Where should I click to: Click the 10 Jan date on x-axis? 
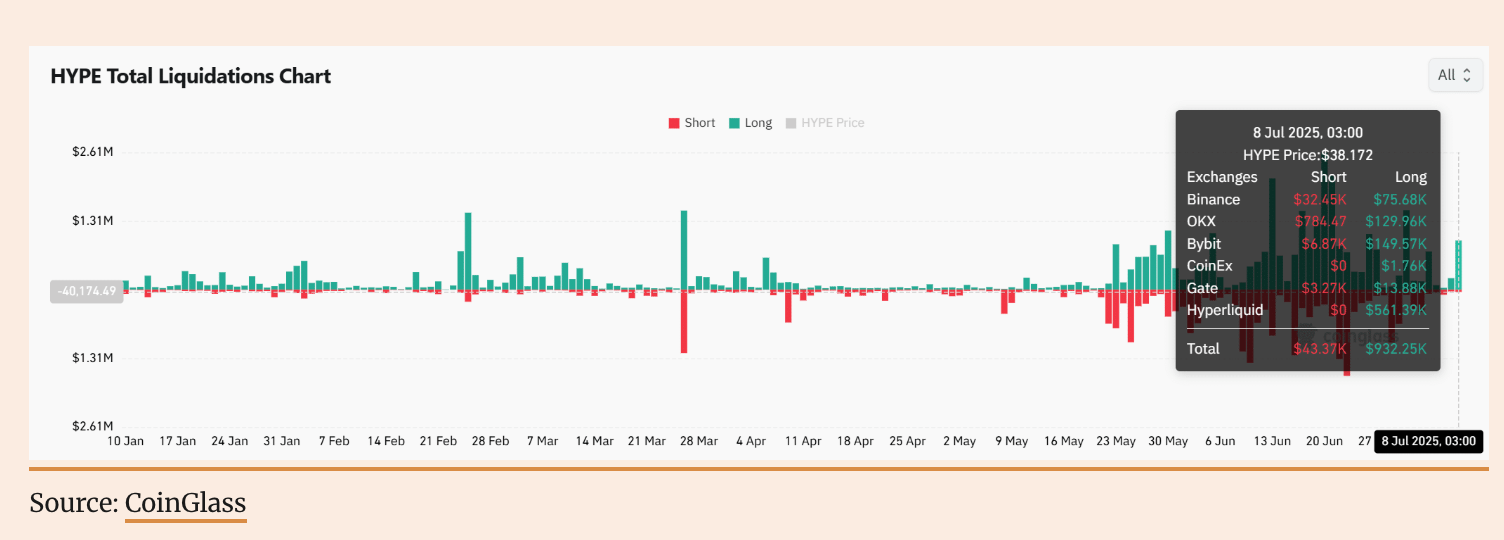(126, 441)
